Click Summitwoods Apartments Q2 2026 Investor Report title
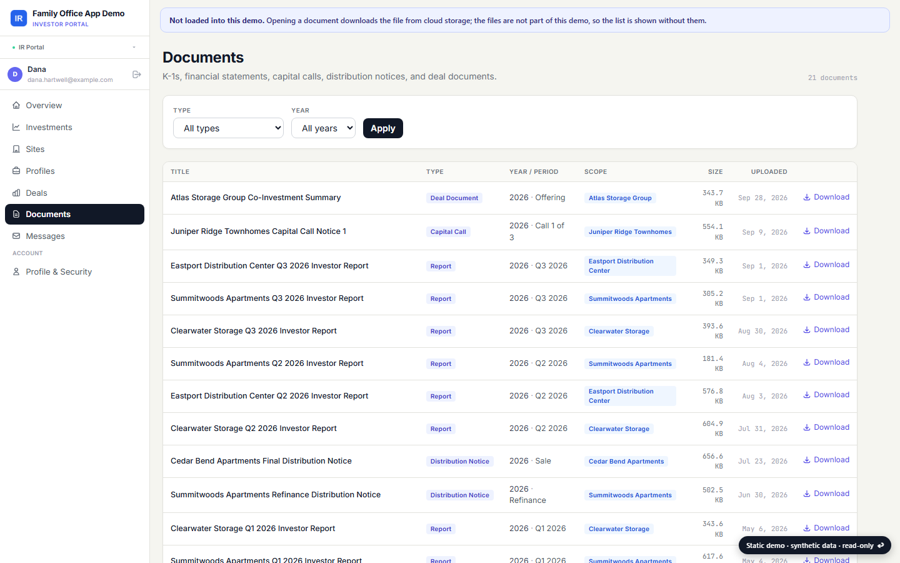Image resolution: width=900 pixels, height=563 pixels. (x=267, y=363)
